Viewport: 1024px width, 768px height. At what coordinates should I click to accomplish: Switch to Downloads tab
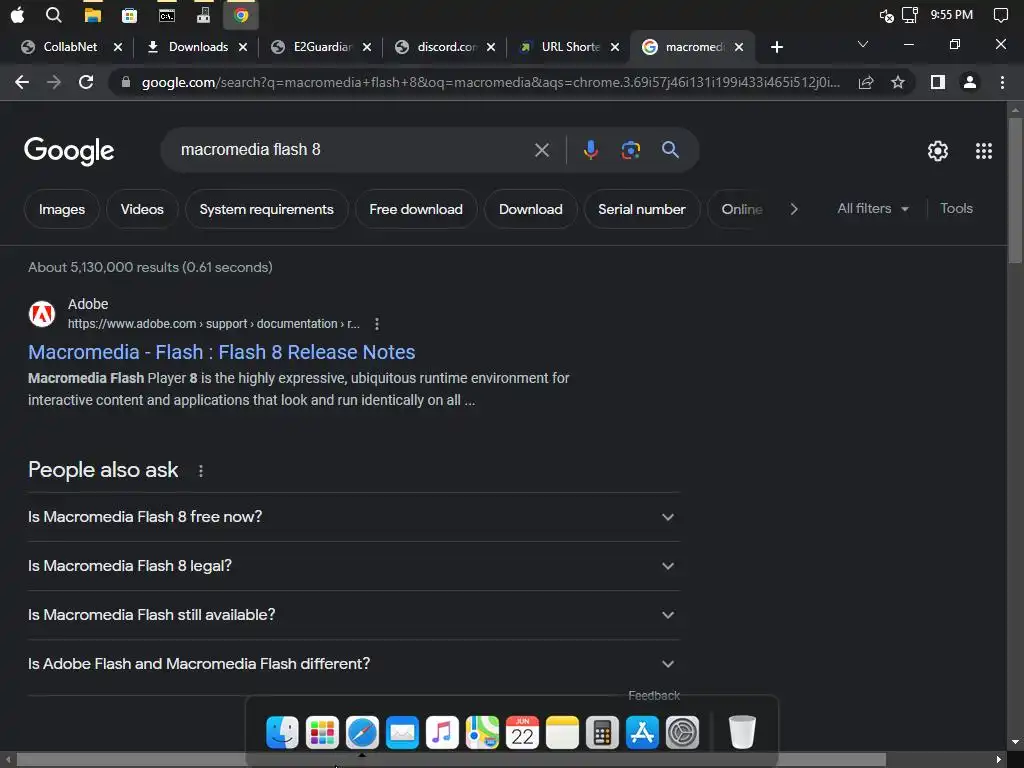coord(198,47)
